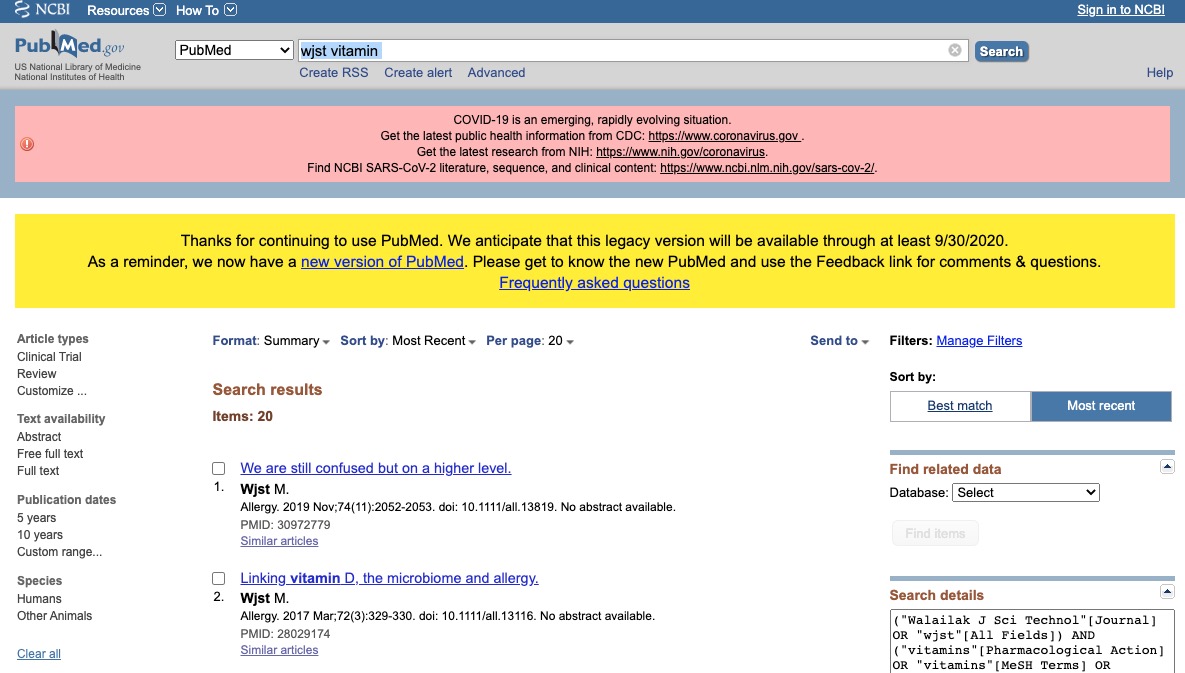Filter by Full text availability

(x=38, y=471)
